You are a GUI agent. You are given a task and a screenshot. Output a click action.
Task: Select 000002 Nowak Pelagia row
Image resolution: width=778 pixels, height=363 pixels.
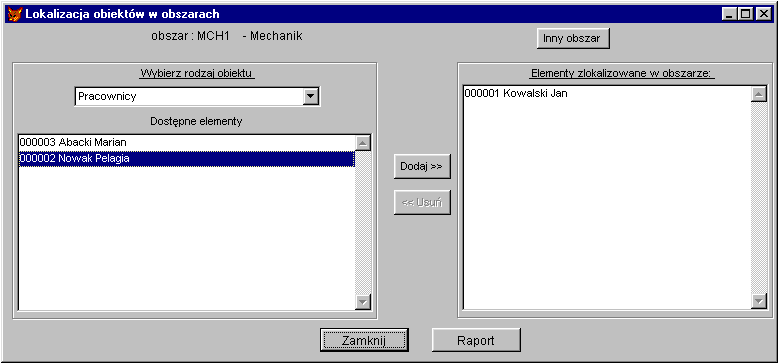187,159
